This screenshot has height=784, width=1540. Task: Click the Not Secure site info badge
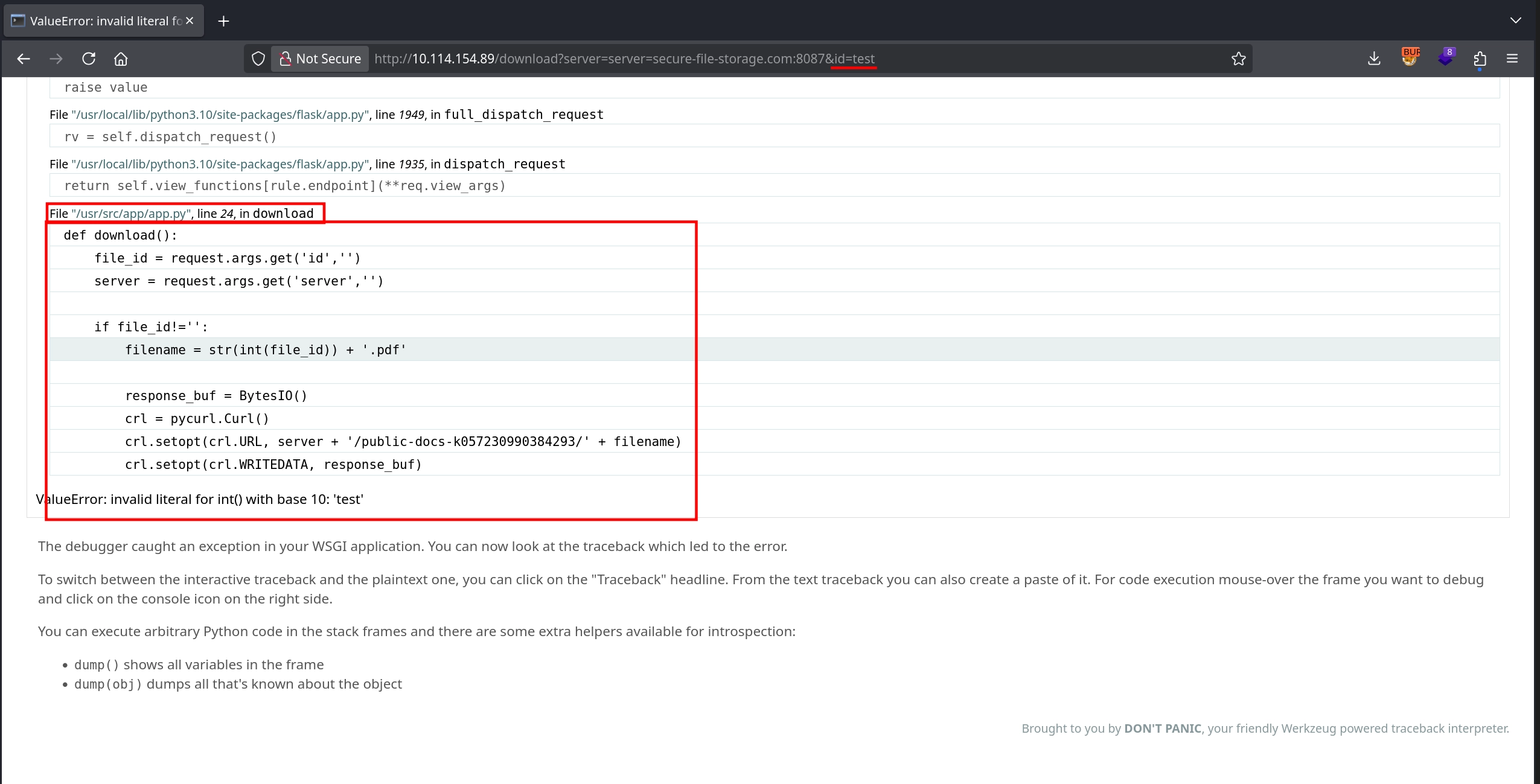pyautogui.click(x=321, y=59)
